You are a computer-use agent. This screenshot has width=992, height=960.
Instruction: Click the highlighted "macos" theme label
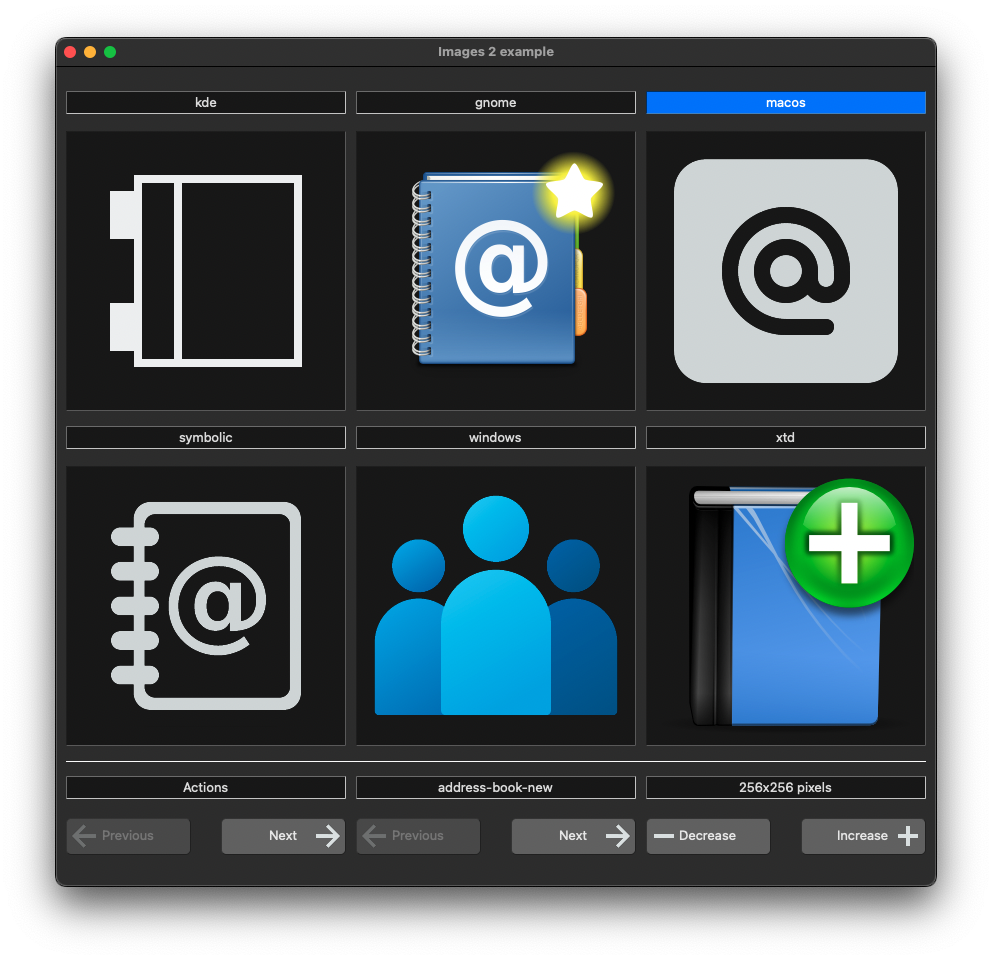(x=786, y=103)
